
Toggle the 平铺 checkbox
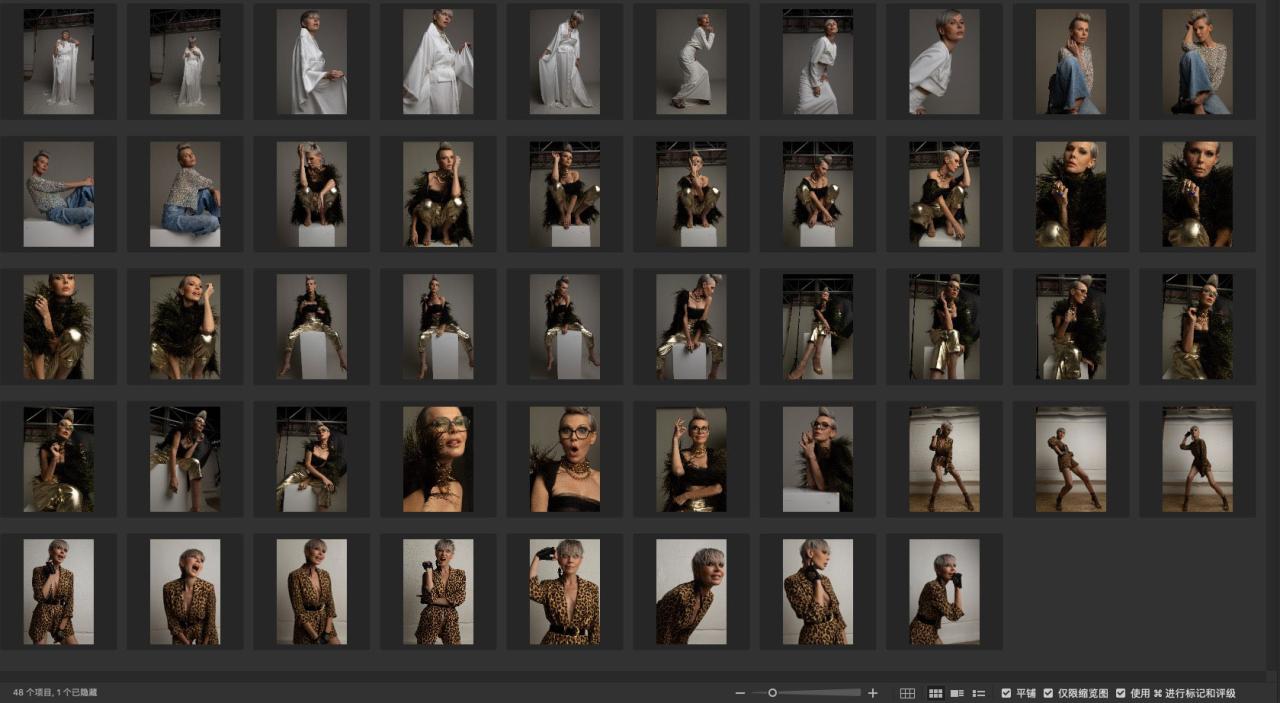click(1006, 693)
